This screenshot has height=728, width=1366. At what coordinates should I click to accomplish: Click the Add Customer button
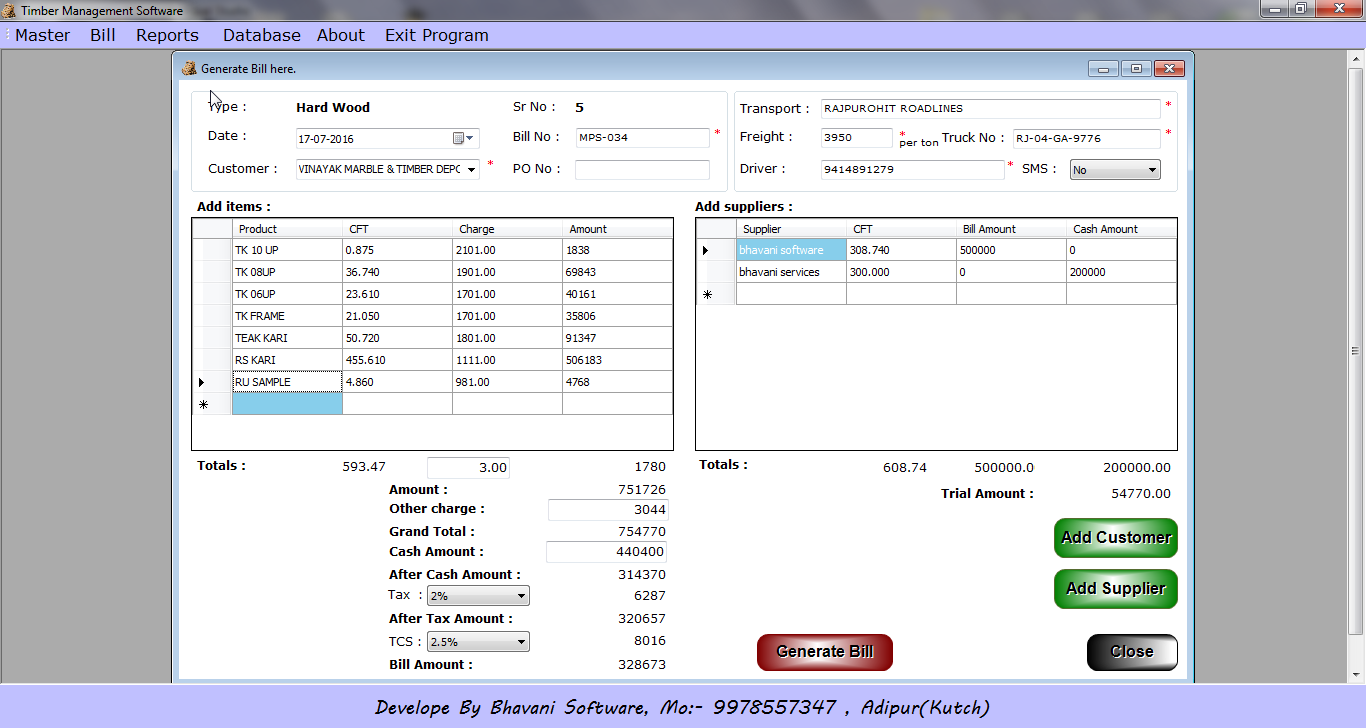click(x=1116, y=538)
